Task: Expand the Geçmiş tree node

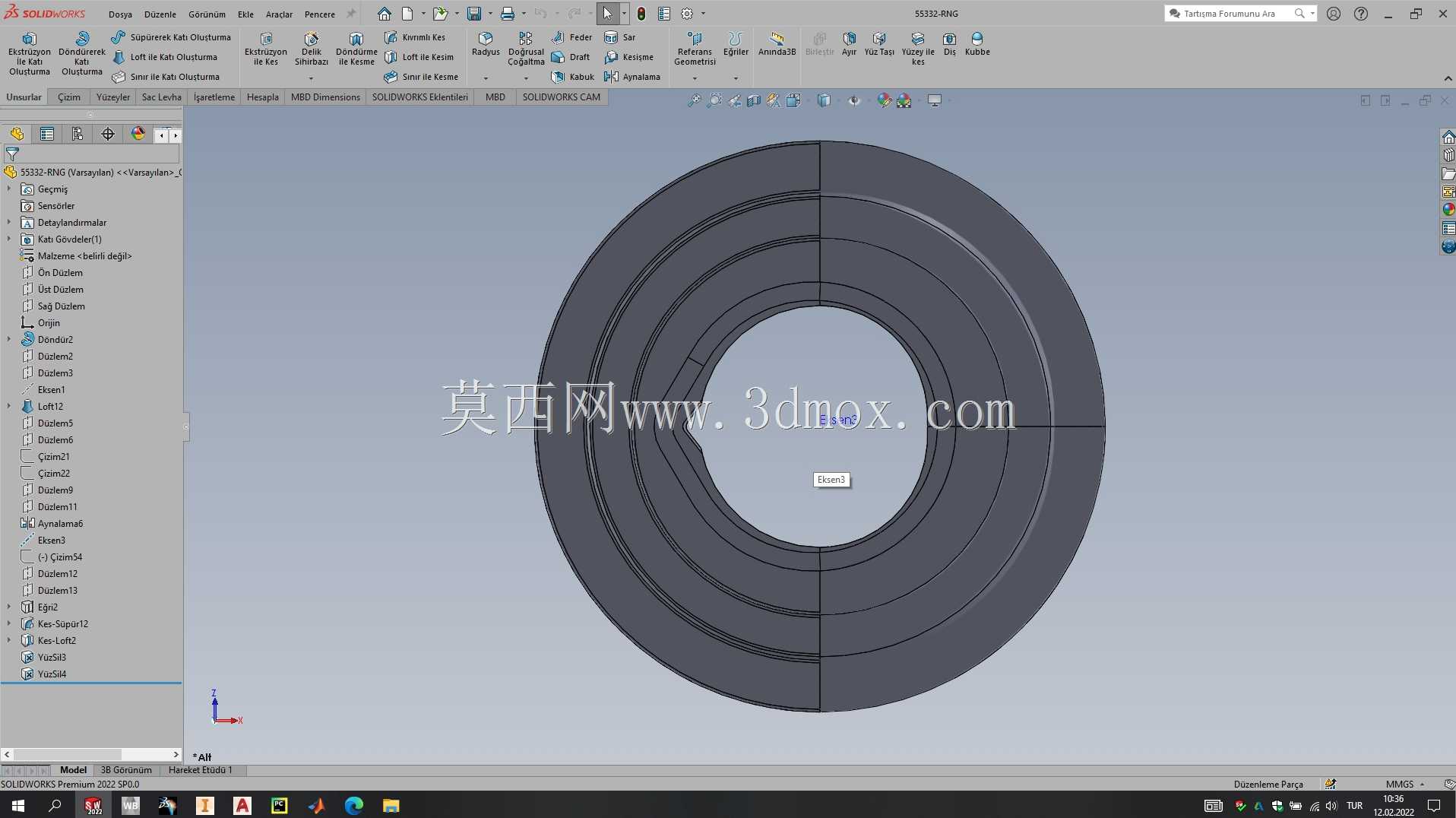Action: [9, 189]
